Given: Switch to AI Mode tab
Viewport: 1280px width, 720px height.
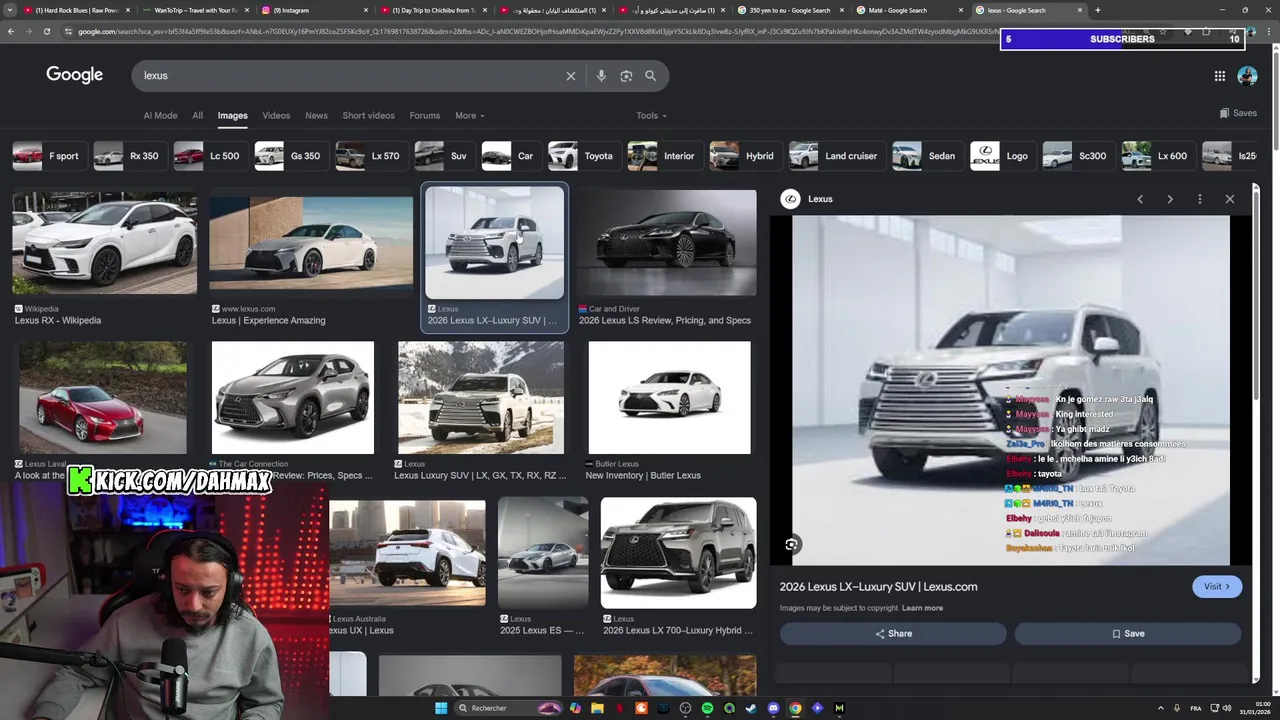Looking at the screenshot, I should coord(160,116).
